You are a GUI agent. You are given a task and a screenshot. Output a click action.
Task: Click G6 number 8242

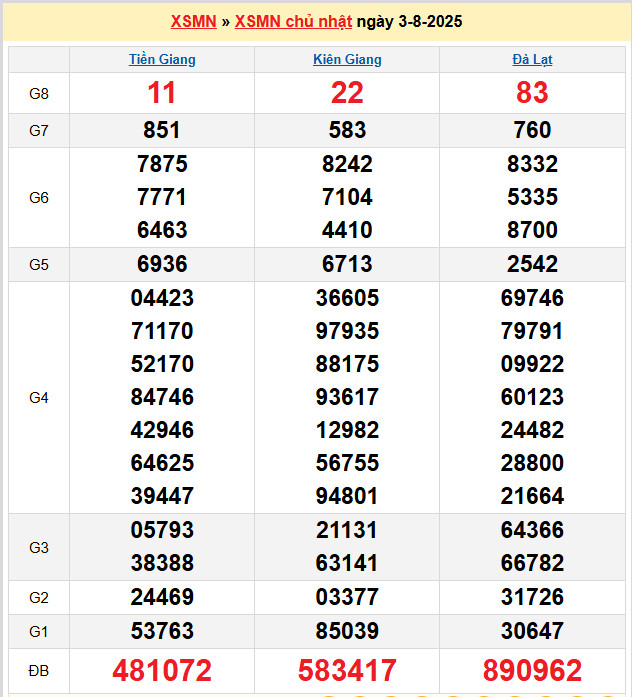pos(347,164)
